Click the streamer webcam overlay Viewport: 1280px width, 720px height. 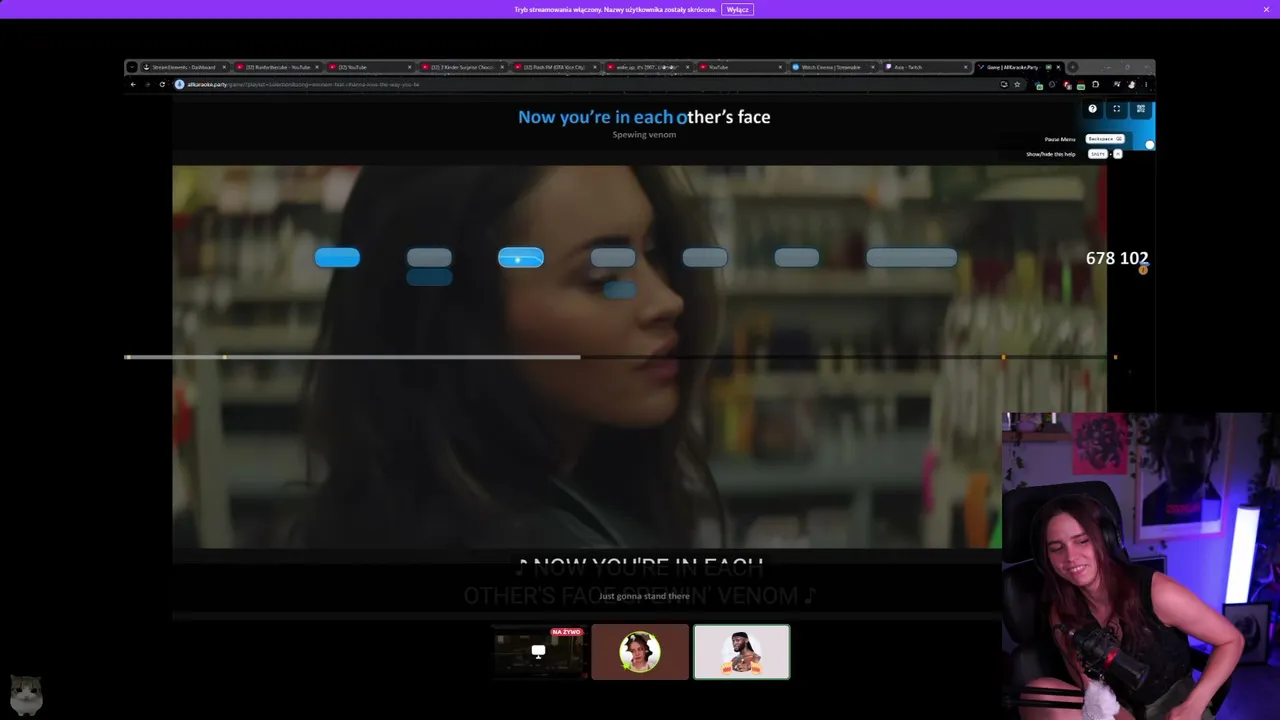[1141, 566]
